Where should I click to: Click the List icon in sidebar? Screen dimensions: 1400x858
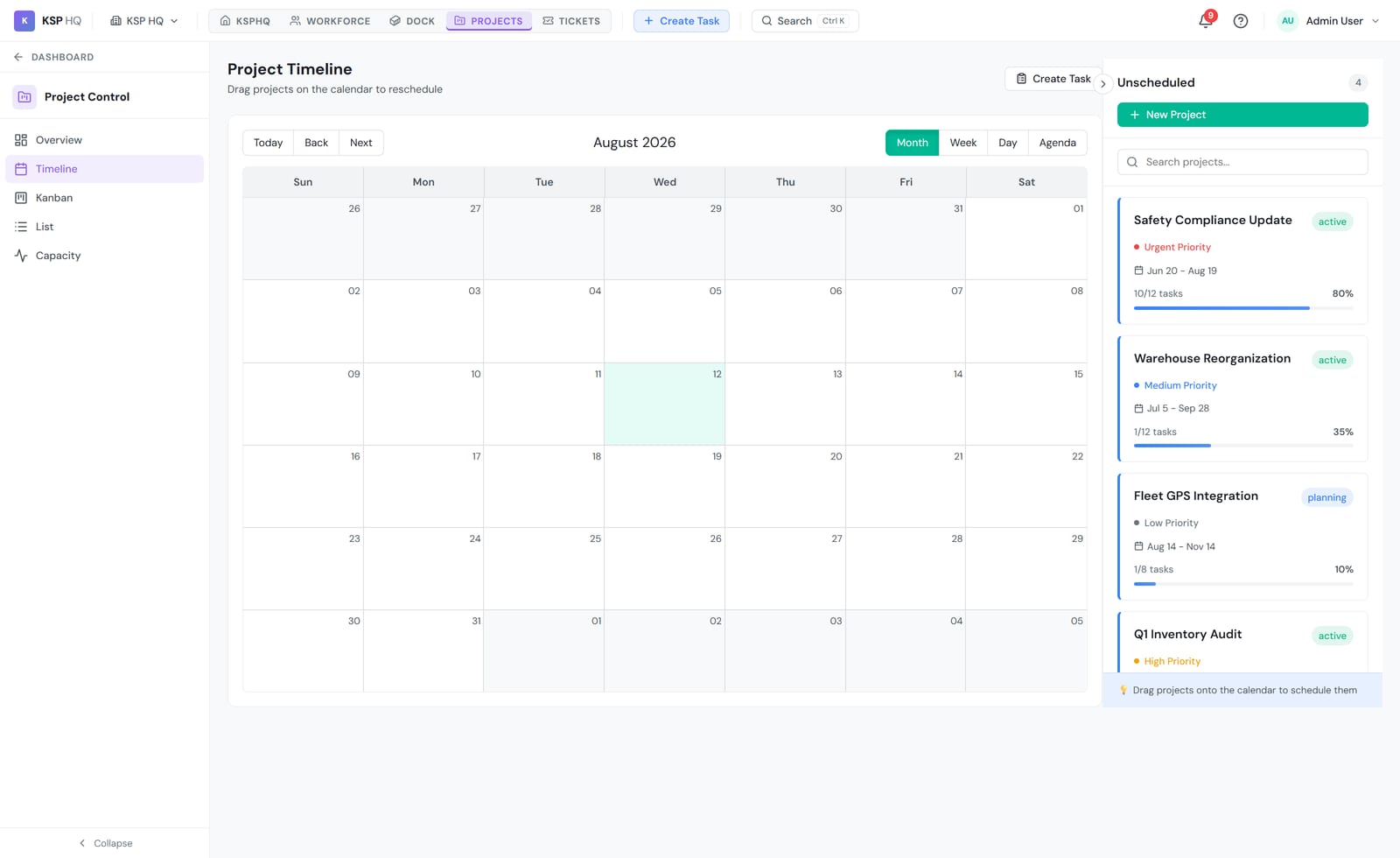[x=21, y=227]
